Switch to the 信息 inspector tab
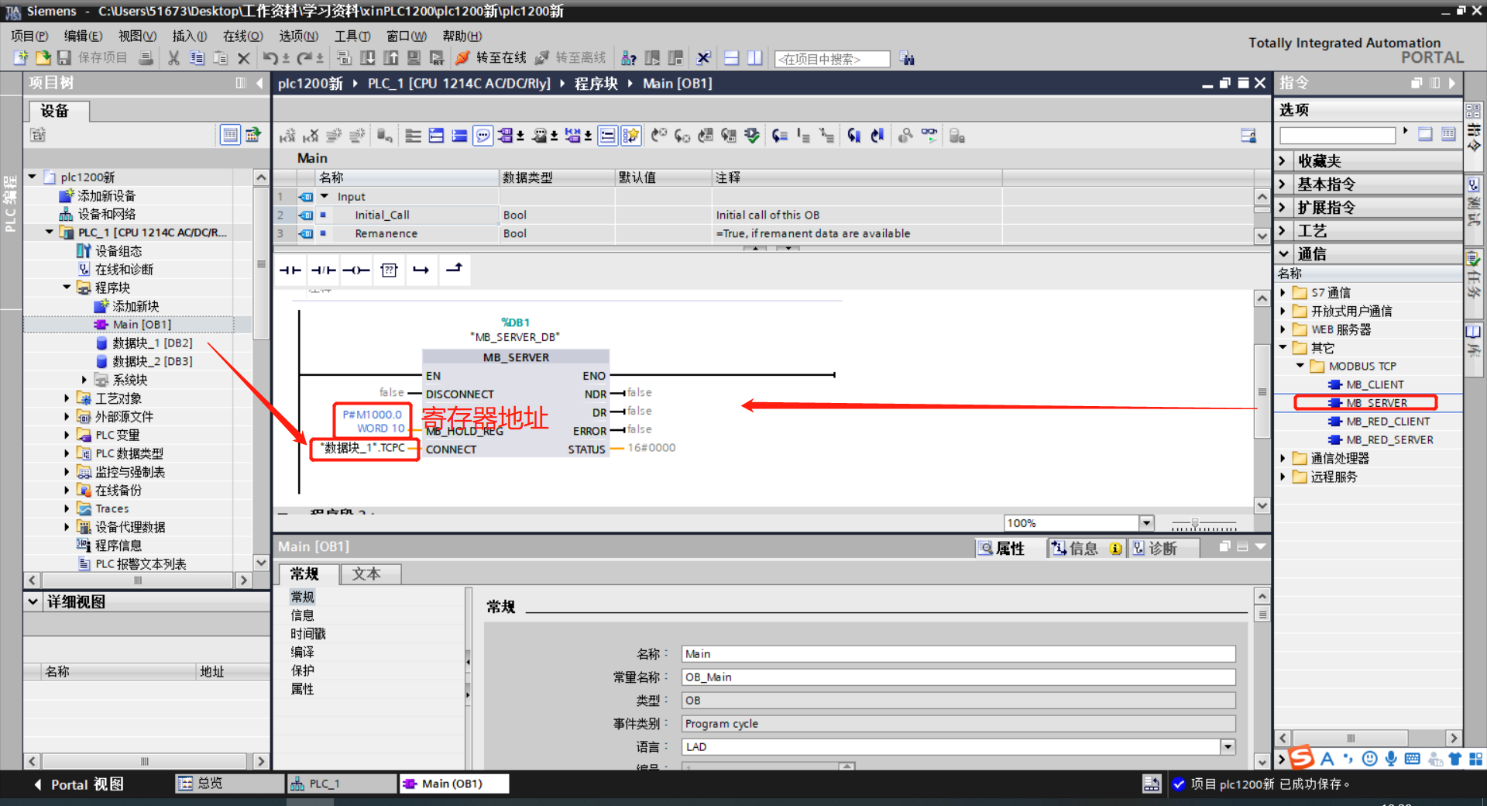1487x806 pixels. click(x=1085, y=548)
